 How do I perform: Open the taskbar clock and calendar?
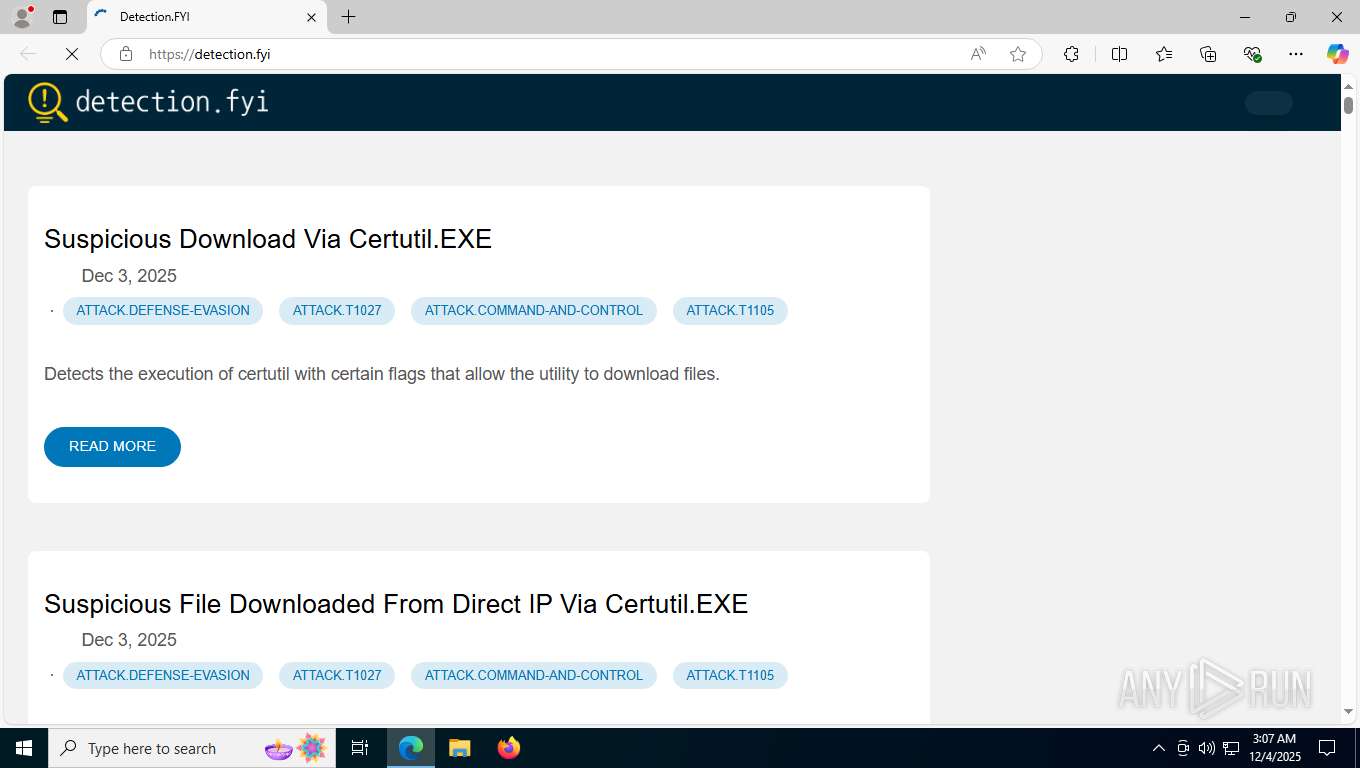pos(1273,748)
